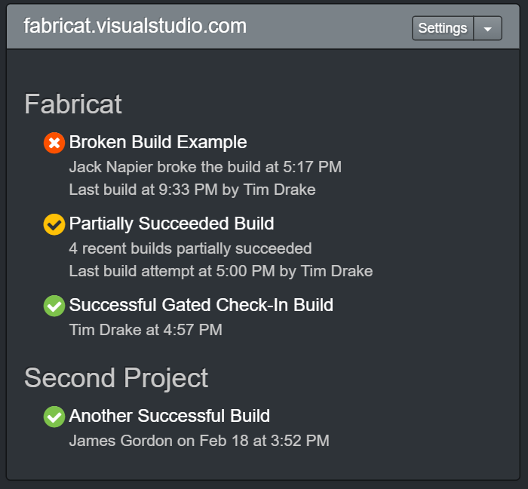Click the Second Project heading
This screenshot has height=489, width=528.
tap(116, 378)
